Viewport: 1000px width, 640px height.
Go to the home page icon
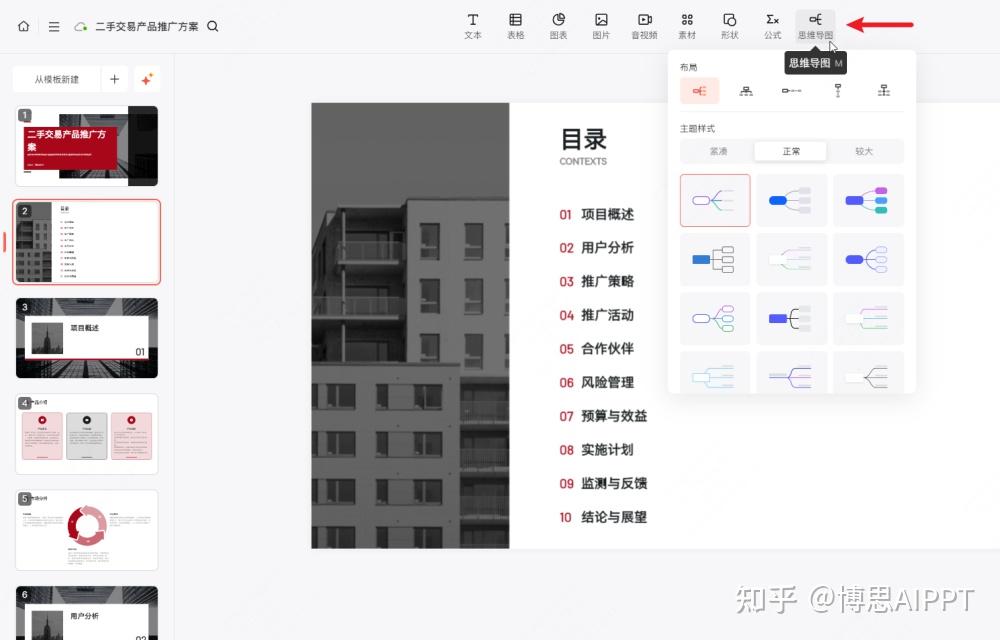pos(24,26)
